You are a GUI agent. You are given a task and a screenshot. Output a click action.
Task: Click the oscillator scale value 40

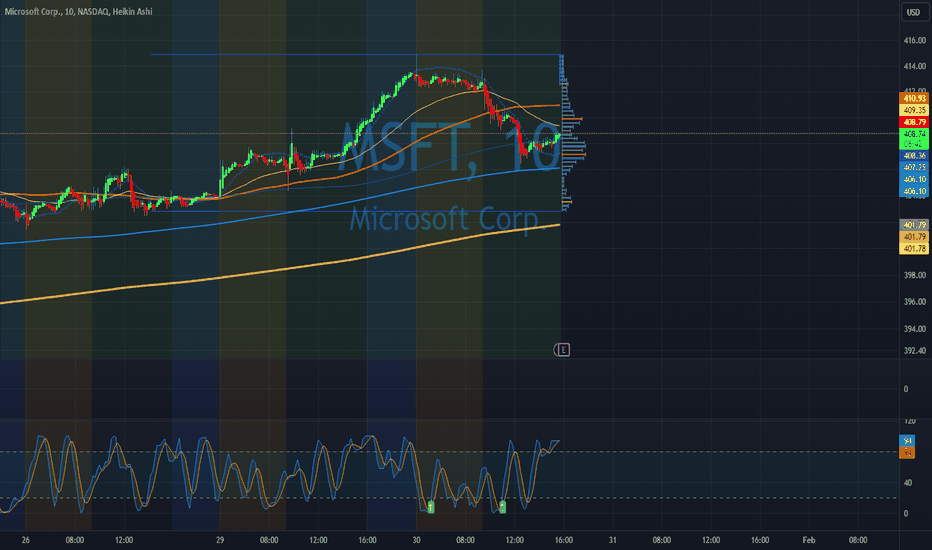pyautogui.click(x=908, y=482)
